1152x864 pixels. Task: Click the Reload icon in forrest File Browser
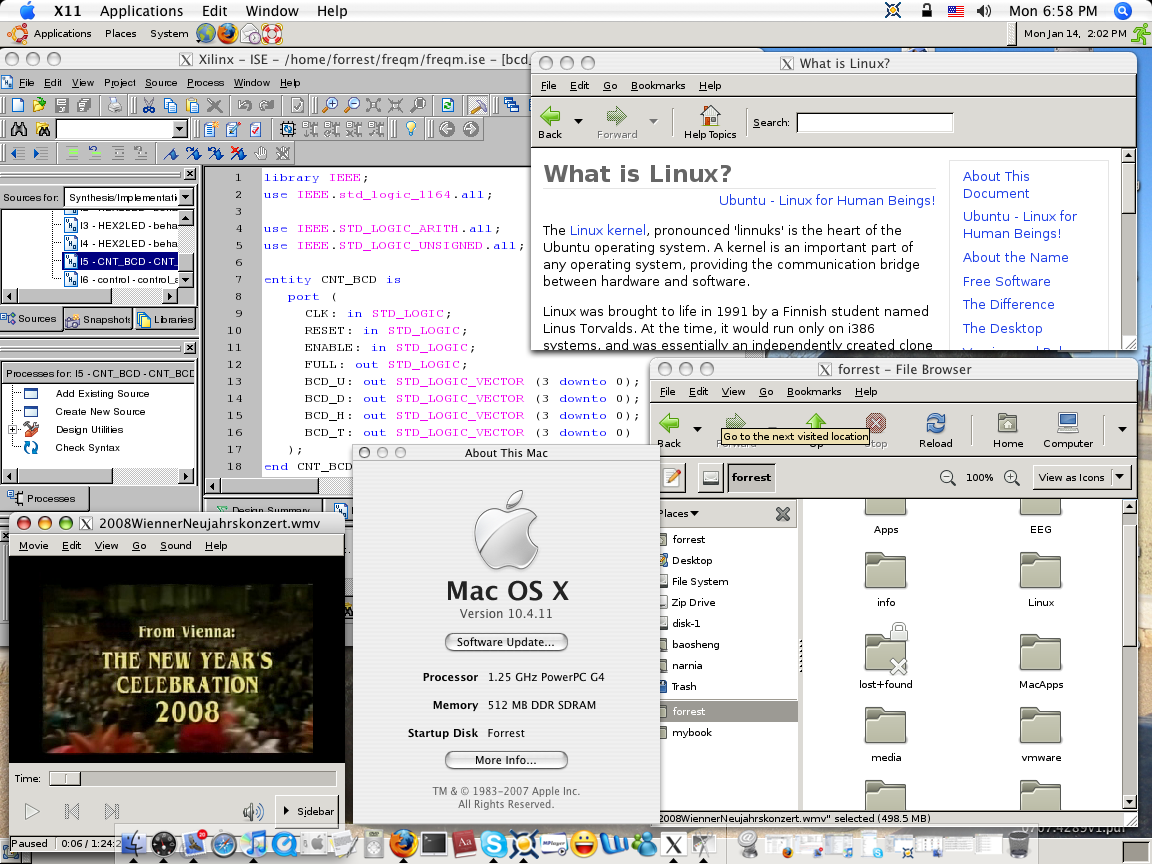pyautogui.click(x=935, y=430)
